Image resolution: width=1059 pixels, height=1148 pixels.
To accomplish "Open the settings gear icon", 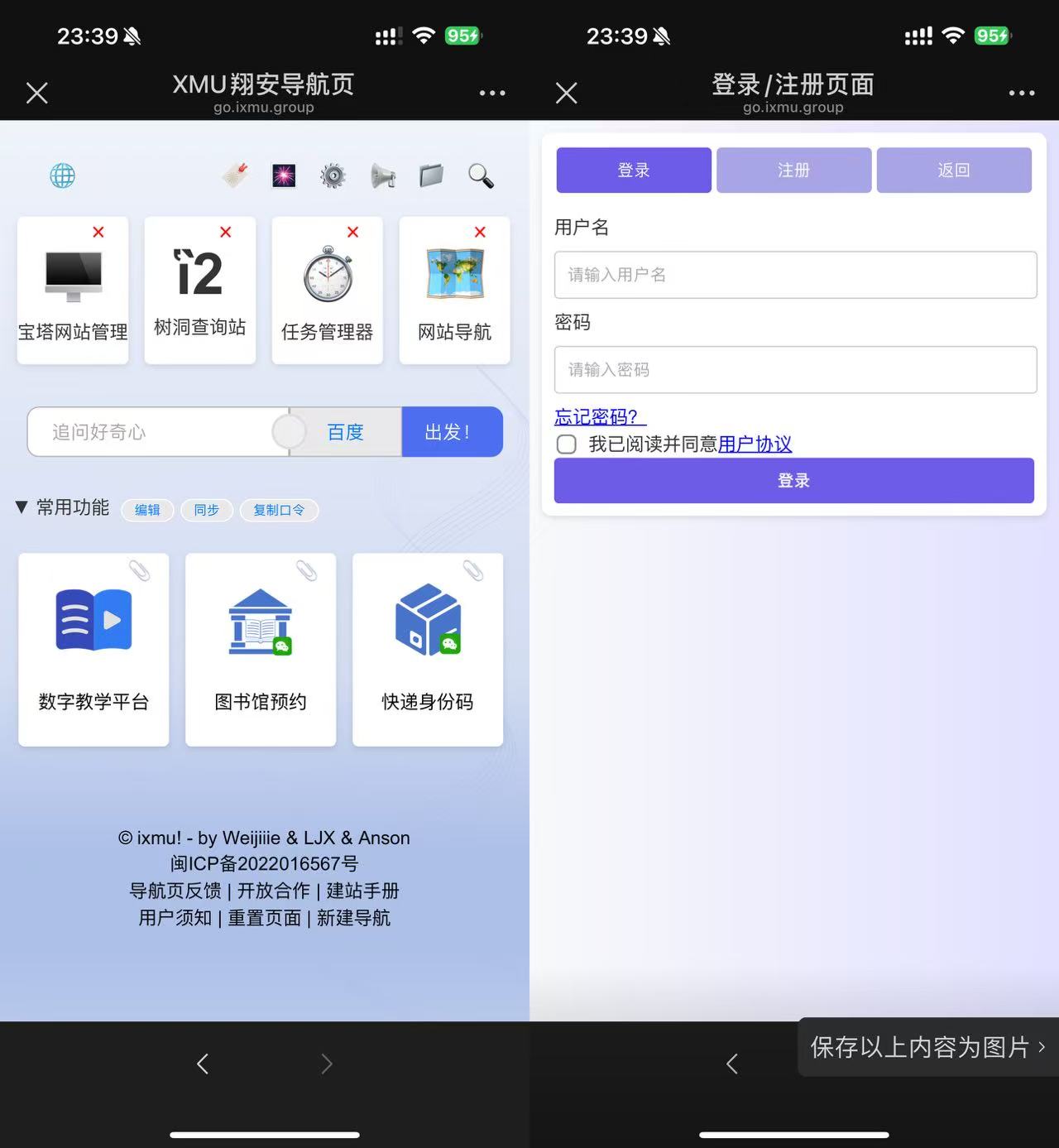I will tap(333, 175).
